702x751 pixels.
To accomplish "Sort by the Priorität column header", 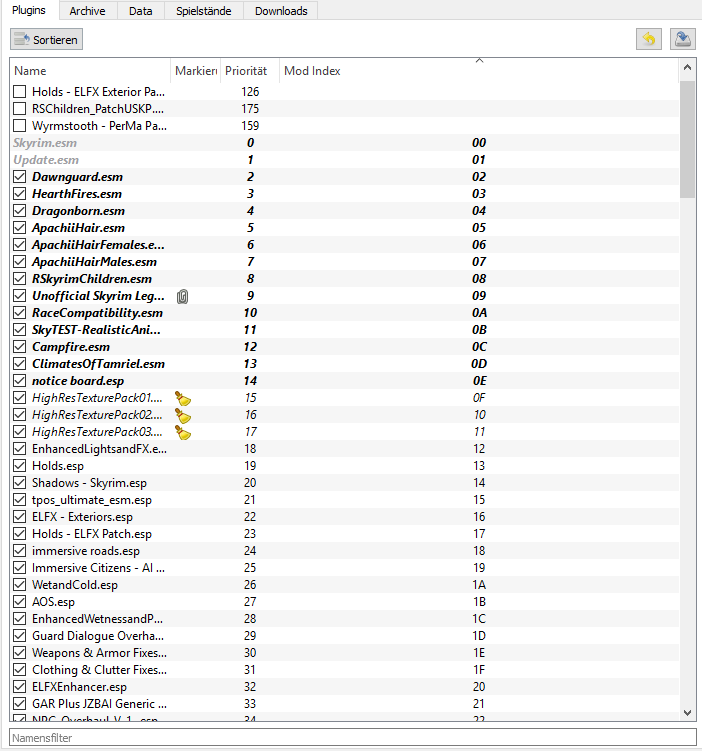I will tap(249, 71).
